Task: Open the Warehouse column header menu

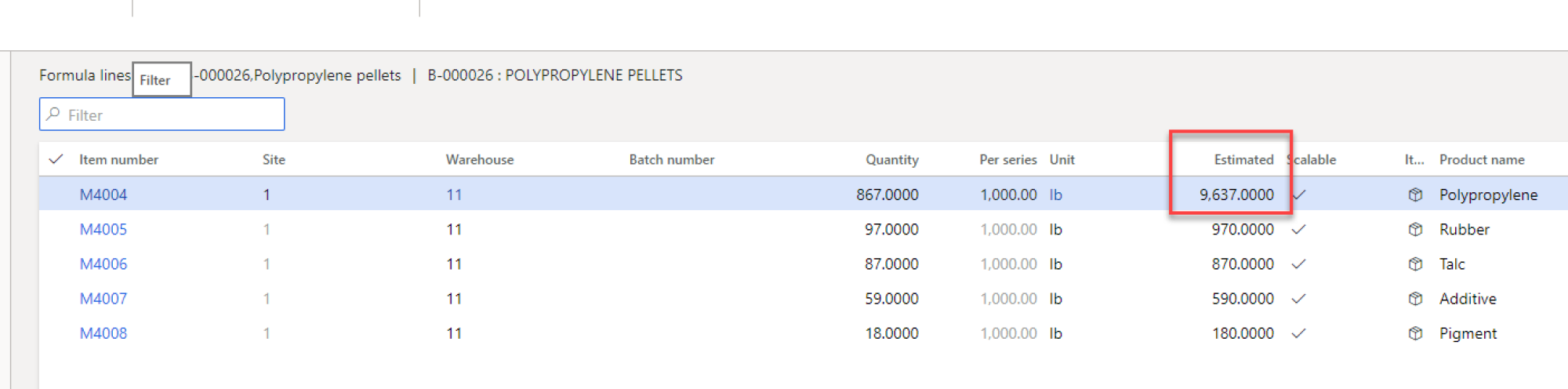Action: (480, 159)
